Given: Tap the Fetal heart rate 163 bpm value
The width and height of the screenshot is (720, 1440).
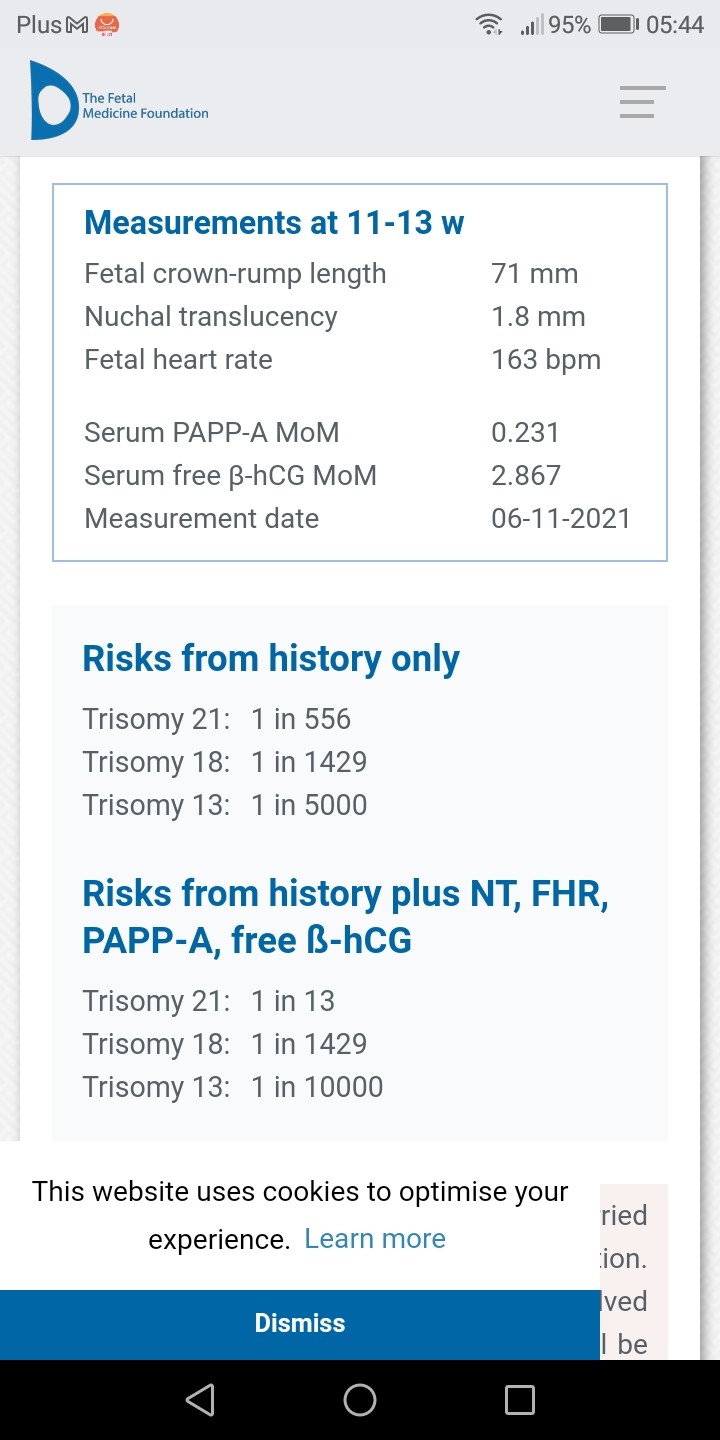Looking at the screenshot, I should [x=546, y=360].
